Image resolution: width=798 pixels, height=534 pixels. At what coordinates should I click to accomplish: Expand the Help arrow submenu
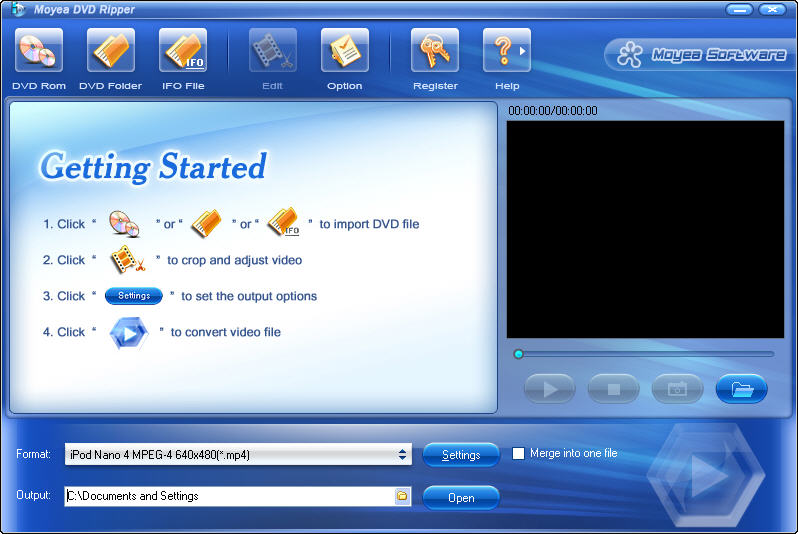coord(523,51)
